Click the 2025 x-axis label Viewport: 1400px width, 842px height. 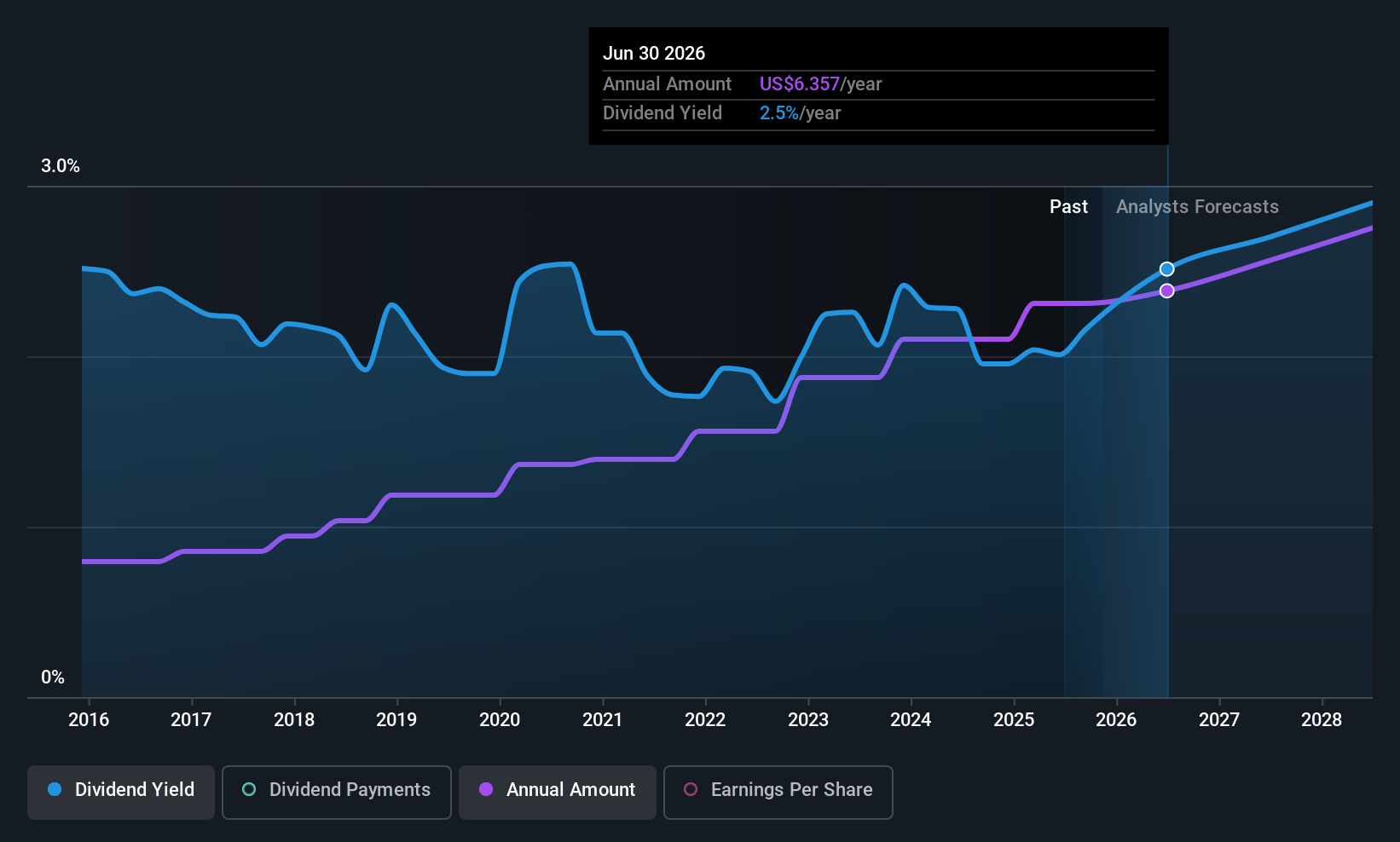coord(1014,719)
